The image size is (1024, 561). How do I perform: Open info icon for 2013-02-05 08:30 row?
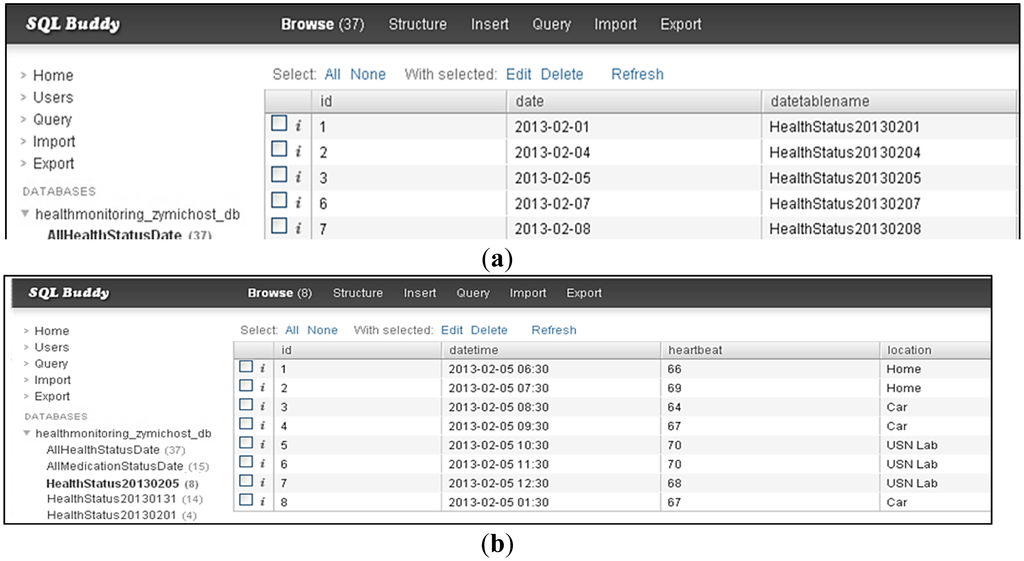point(263,406)
